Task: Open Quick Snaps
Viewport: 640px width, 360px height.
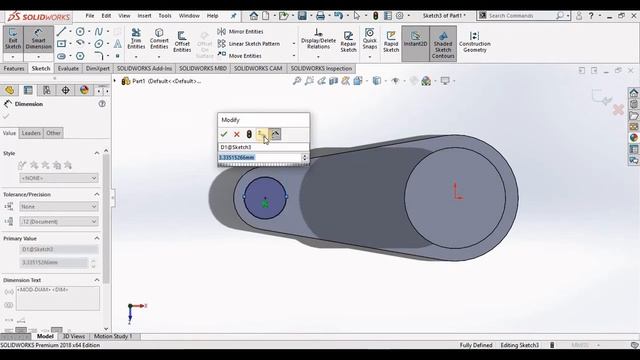Action: (x=369, y=39)
